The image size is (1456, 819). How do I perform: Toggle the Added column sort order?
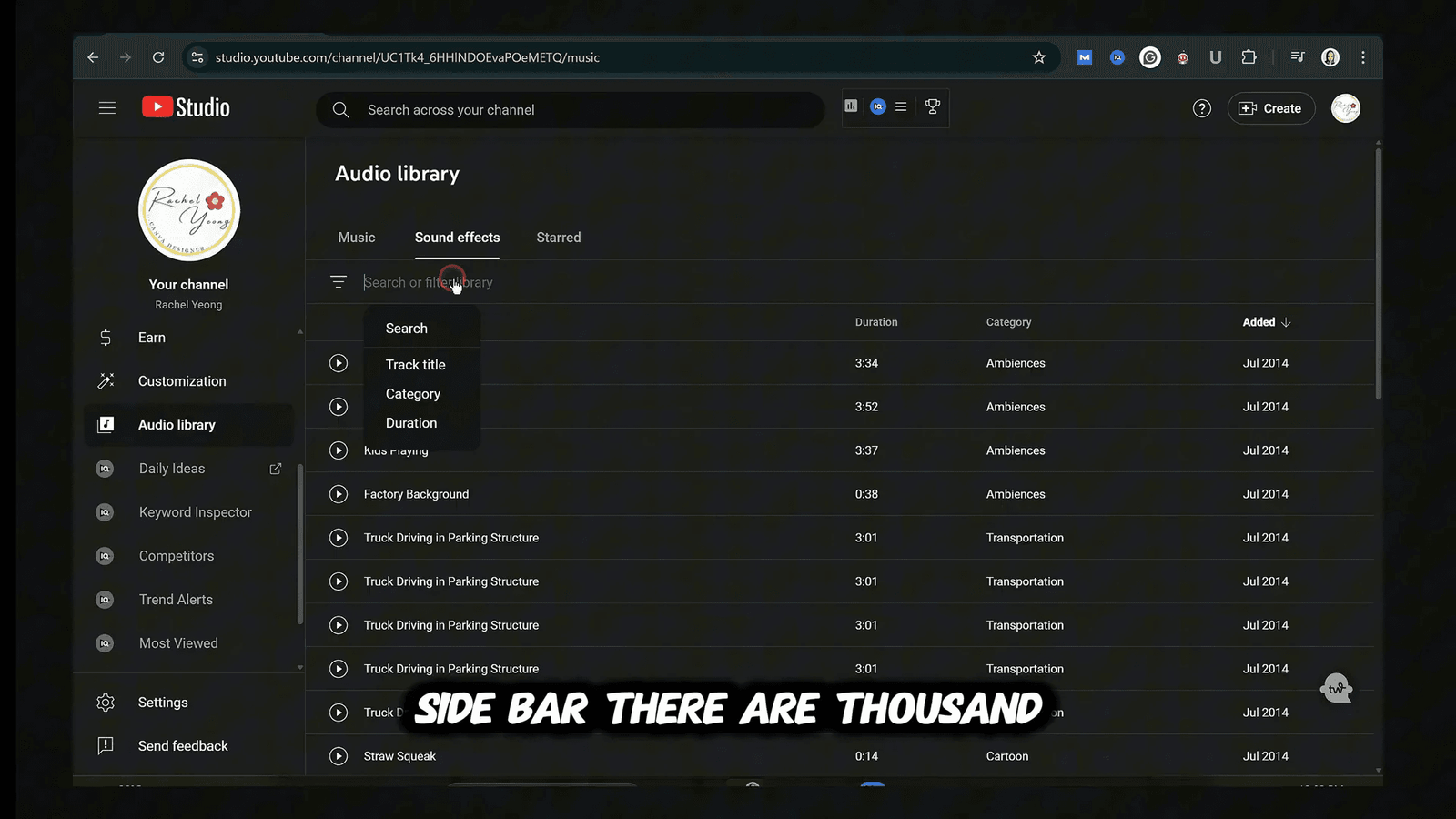(1266, 322)
